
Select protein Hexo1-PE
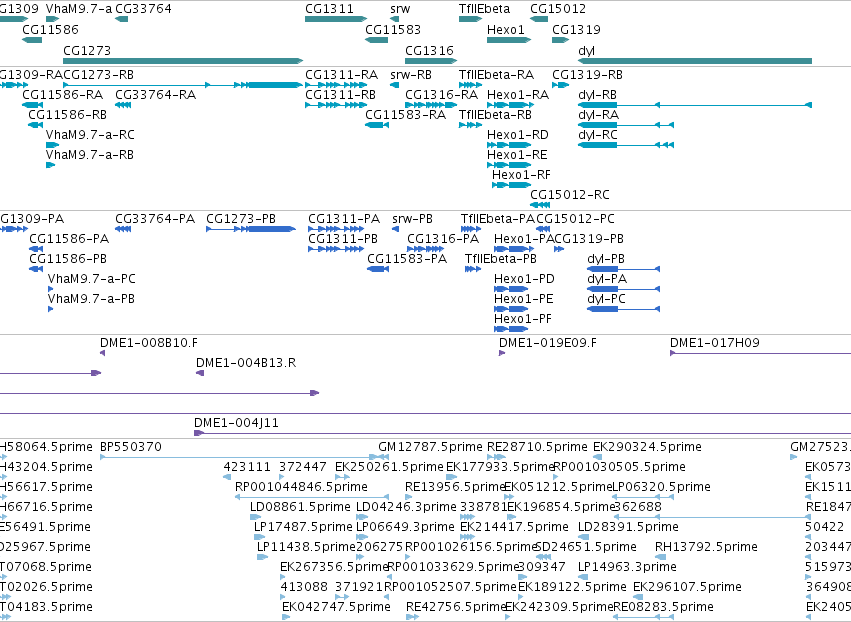(x=524, y=299)
